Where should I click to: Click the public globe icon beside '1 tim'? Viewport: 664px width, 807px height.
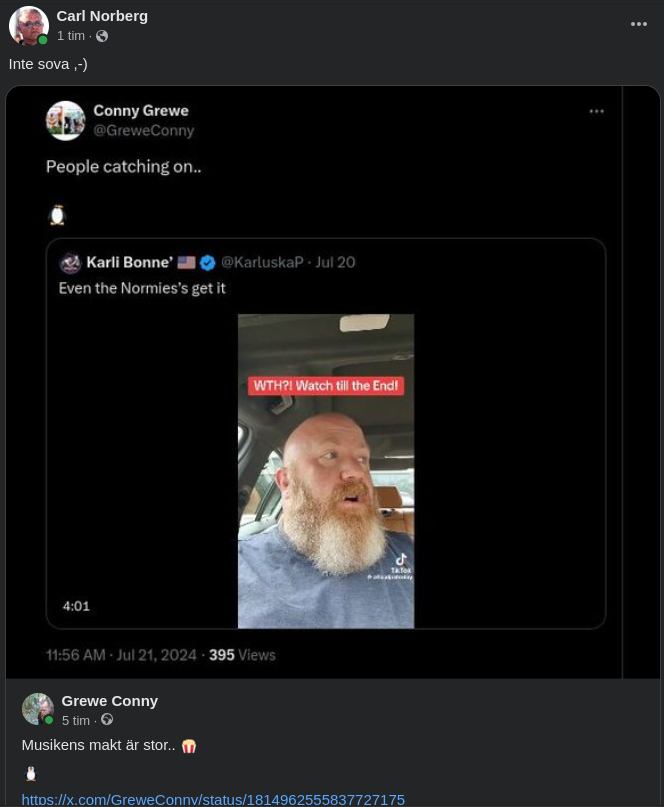coord(102,36)
